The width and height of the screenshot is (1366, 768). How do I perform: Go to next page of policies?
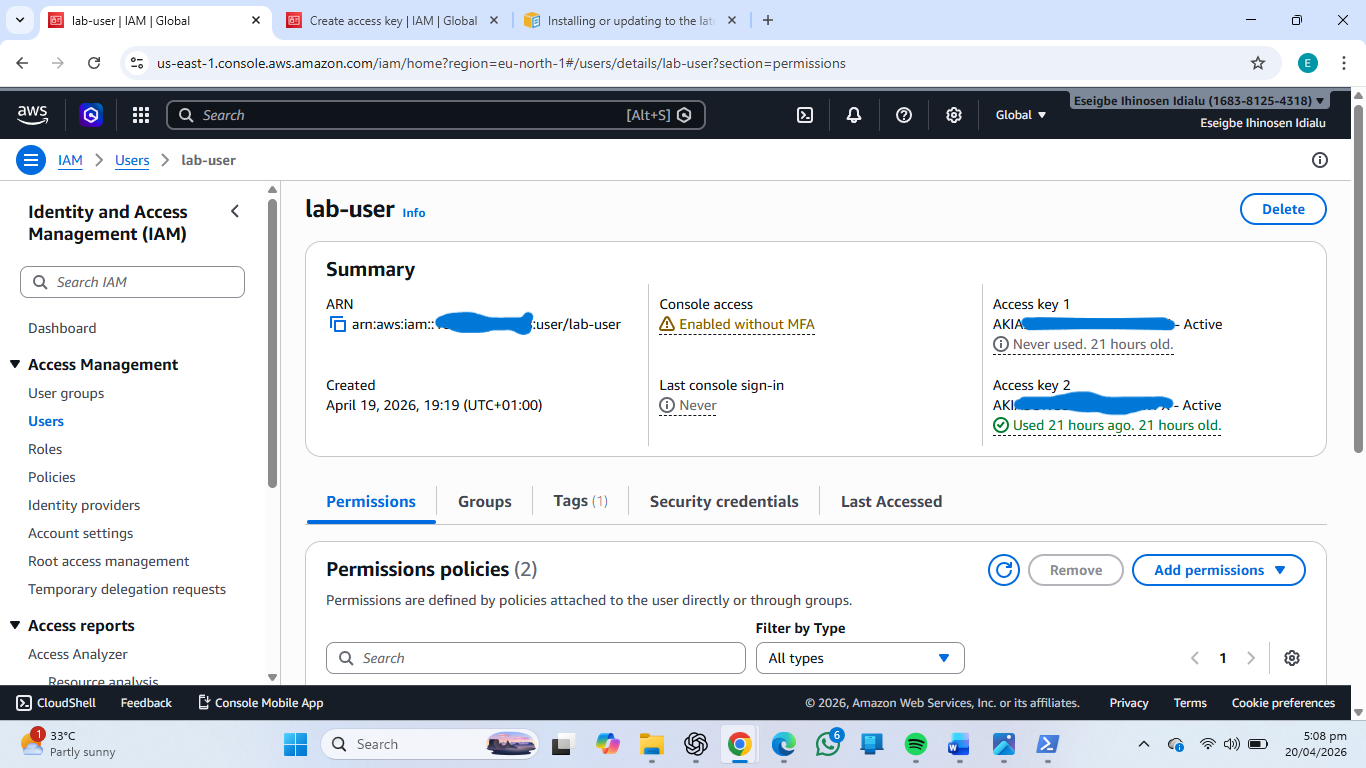(1251, 658)
